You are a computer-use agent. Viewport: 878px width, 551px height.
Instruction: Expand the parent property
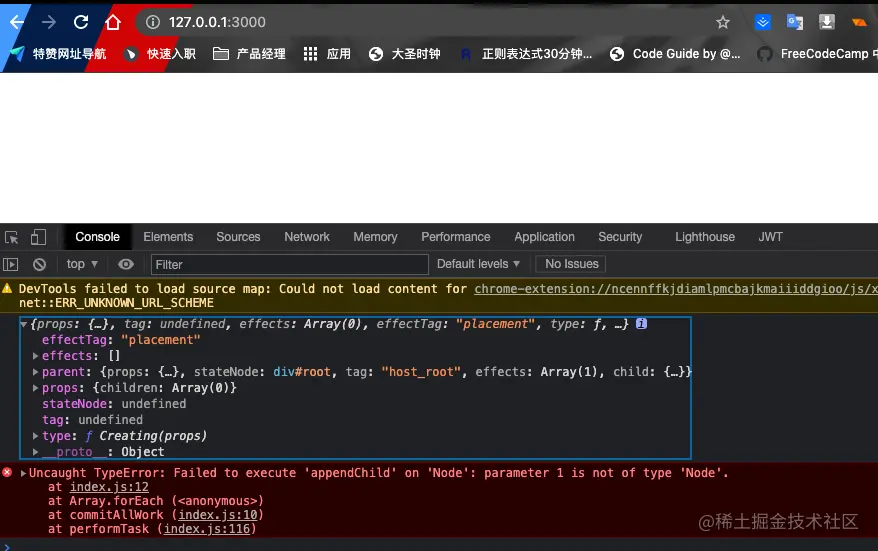35,372
